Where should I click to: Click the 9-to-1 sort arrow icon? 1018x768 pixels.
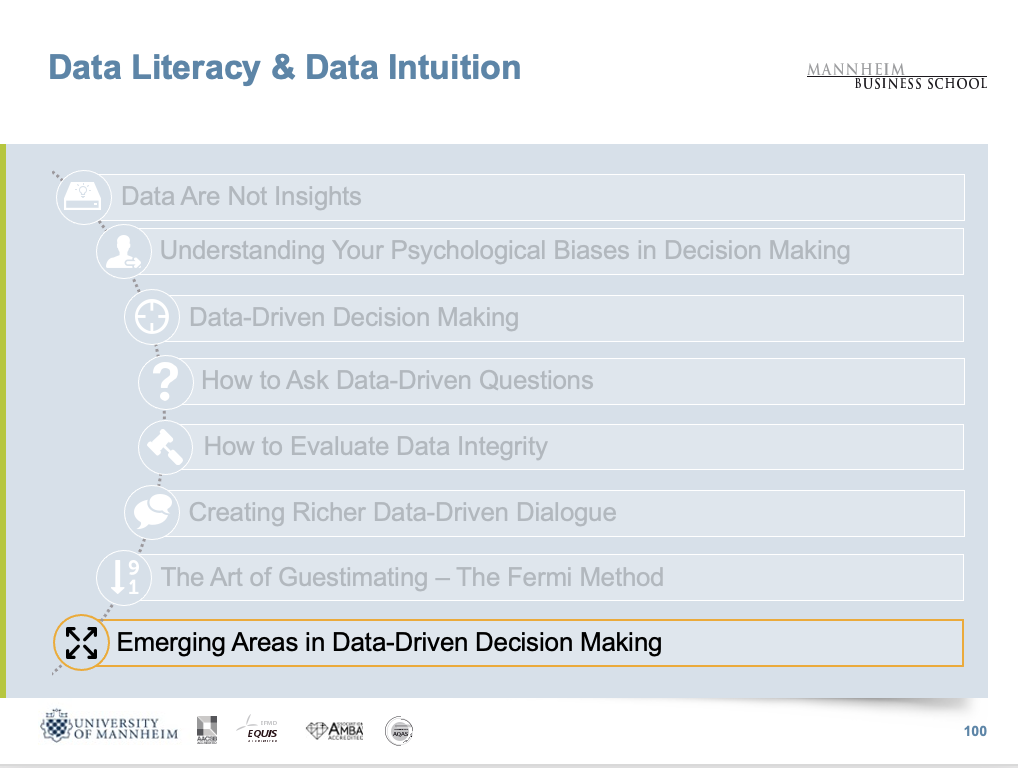[x=123, y=577]
